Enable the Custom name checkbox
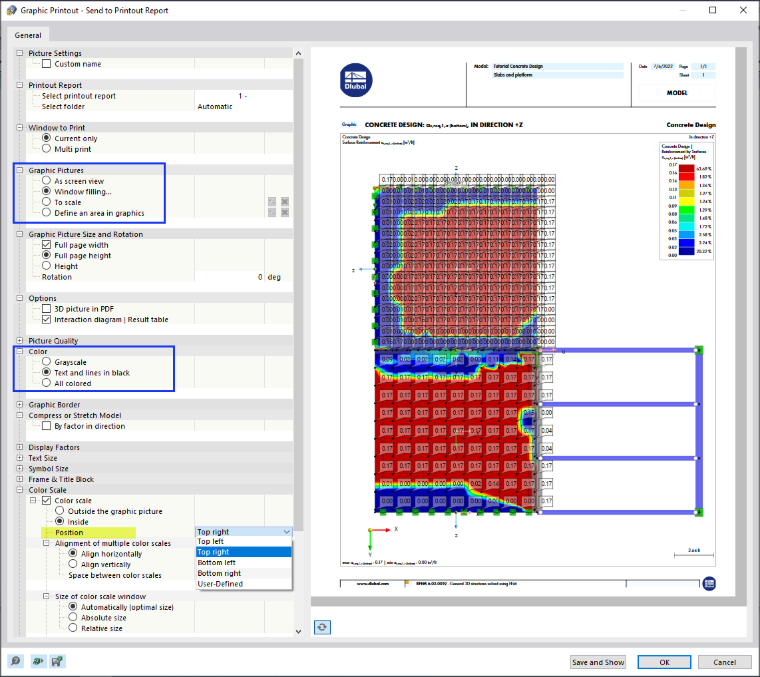The width and height of the screenshot is (760, 677). pyautogui.click(x=47, y=64)
